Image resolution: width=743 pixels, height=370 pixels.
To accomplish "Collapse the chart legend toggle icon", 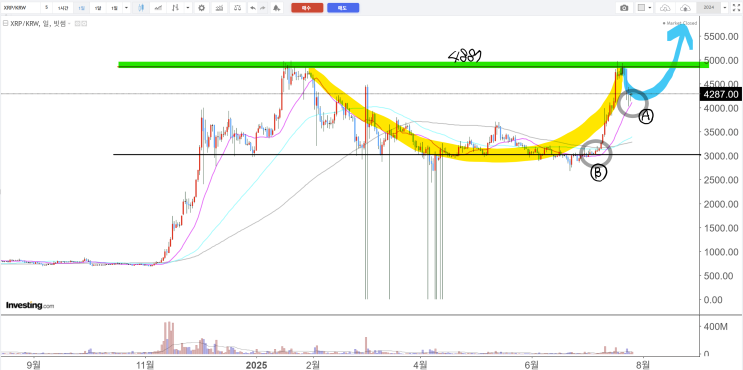I will coord(5,23).
